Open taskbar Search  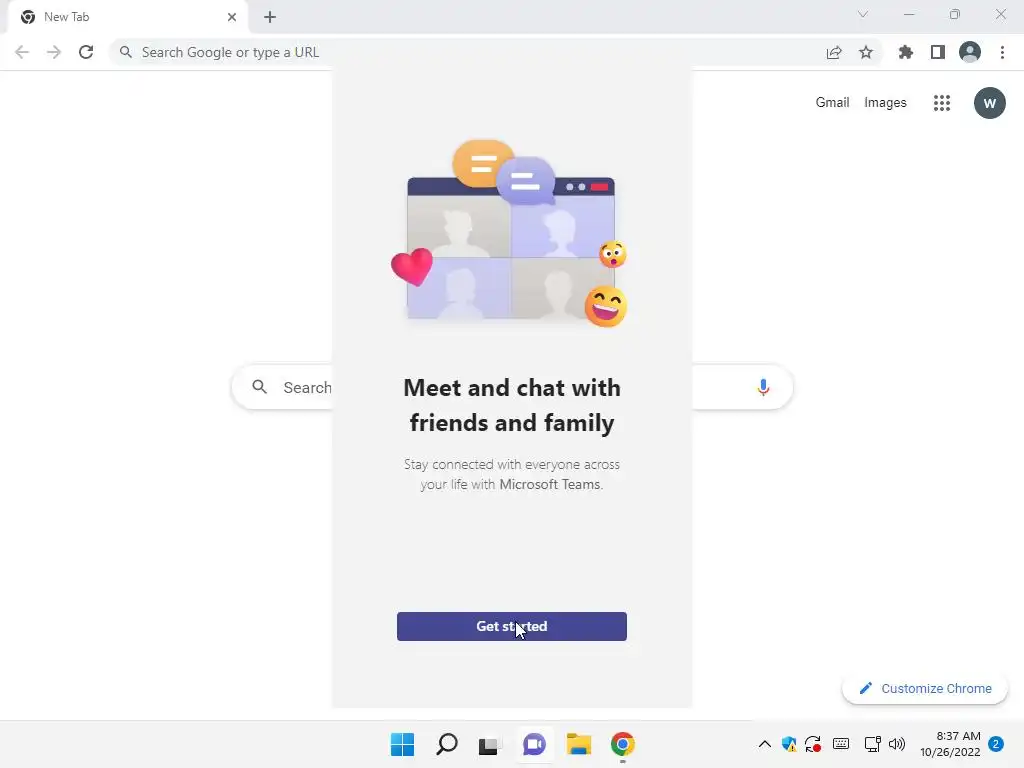(447, 744)
